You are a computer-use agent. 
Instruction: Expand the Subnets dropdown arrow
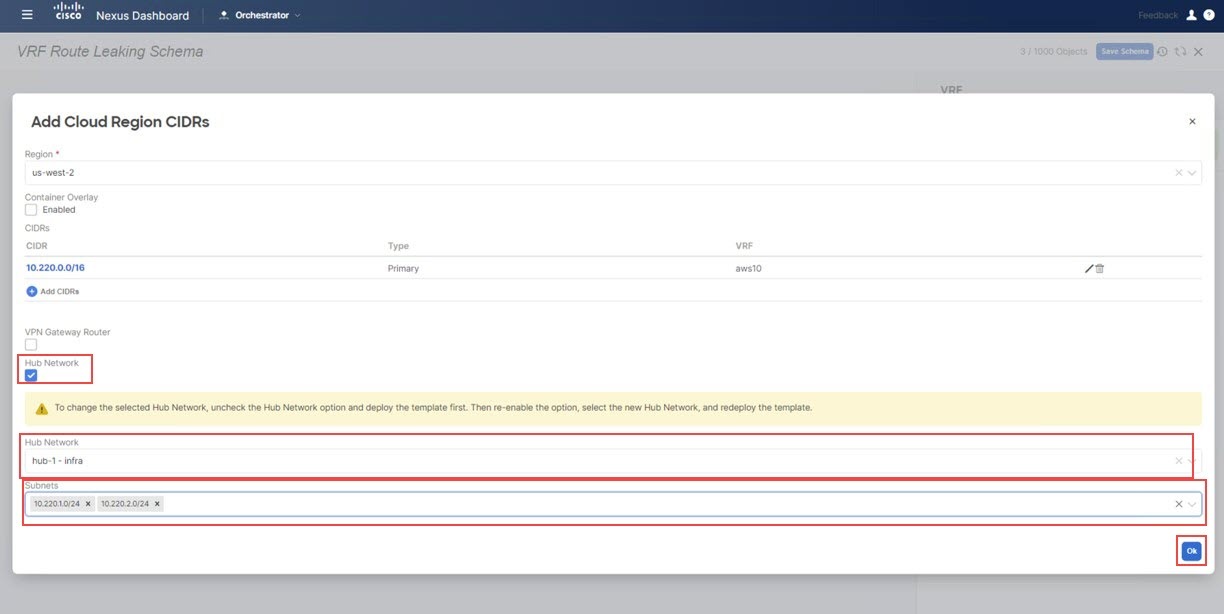tap(1192, 504)
